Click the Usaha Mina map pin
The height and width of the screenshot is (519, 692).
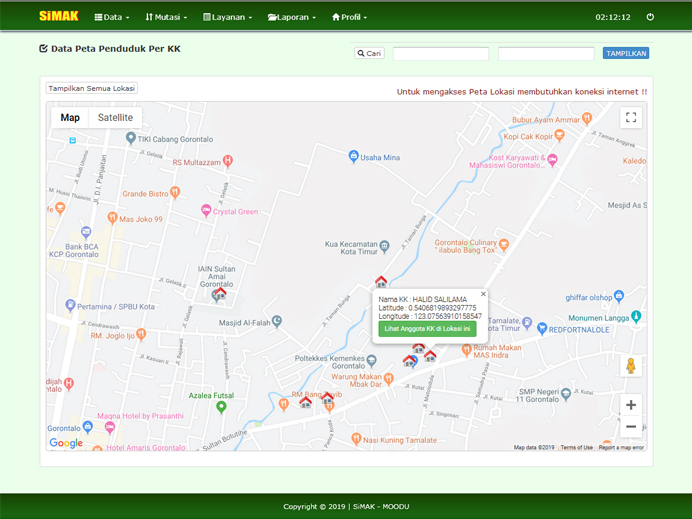coord(353,156)
